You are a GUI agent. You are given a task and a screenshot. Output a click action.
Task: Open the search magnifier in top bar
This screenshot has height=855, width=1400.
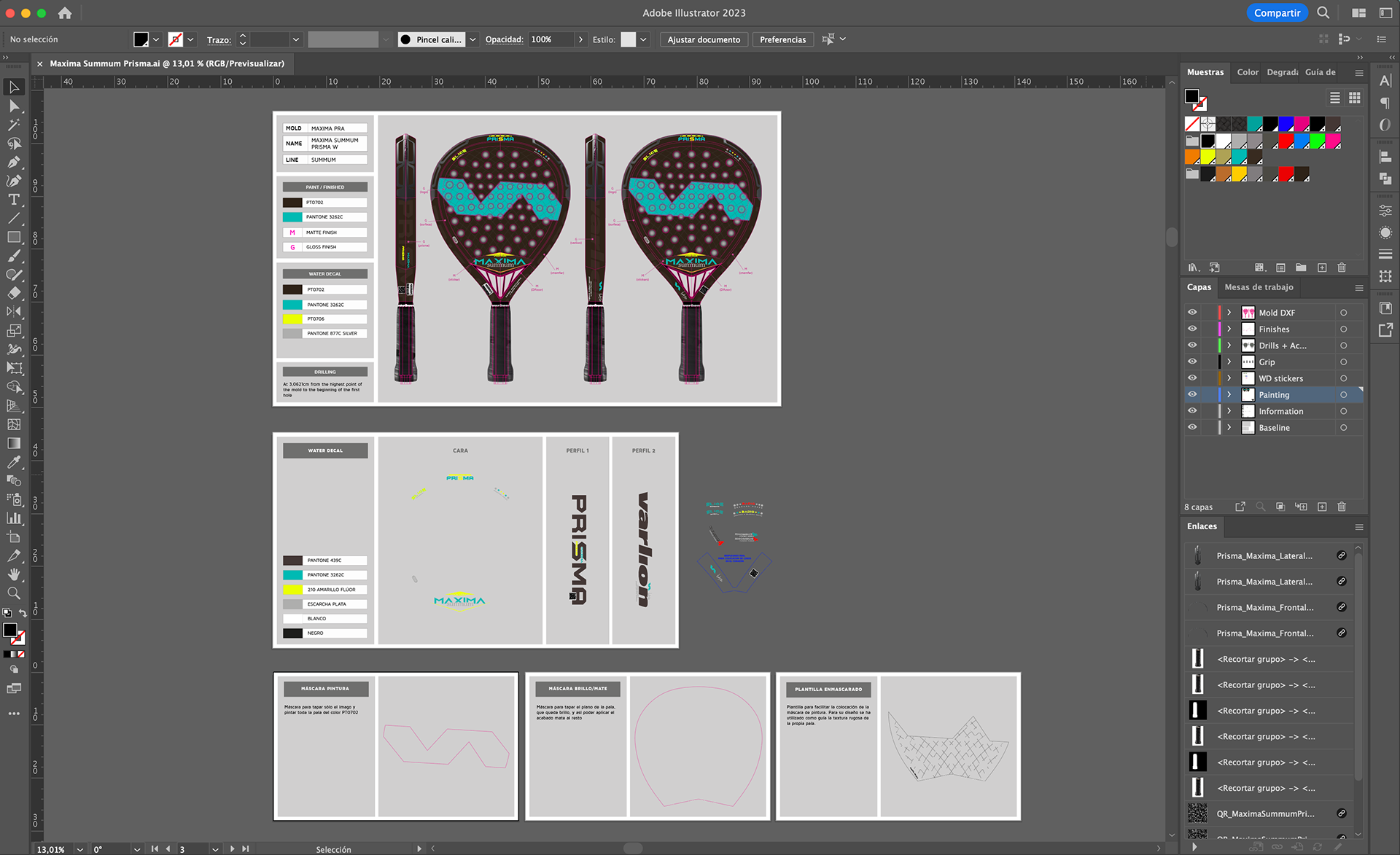pos(1323,13)
